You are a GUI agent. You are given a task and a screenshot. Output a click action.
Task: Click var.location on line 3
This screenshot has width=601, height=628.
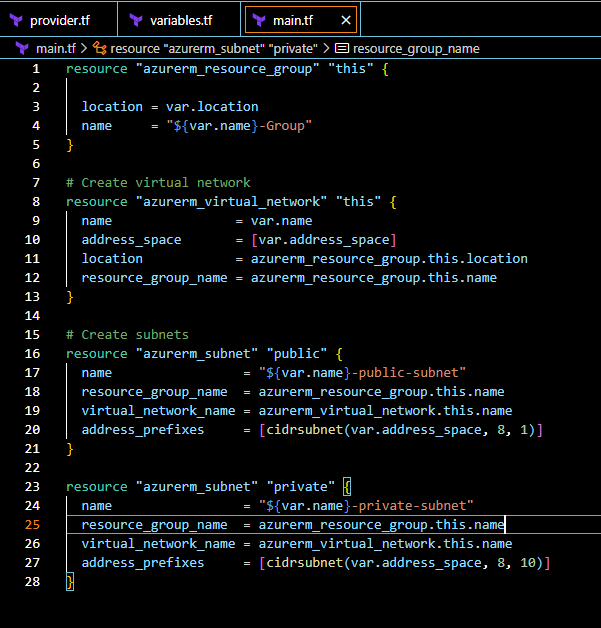(212, 107)
